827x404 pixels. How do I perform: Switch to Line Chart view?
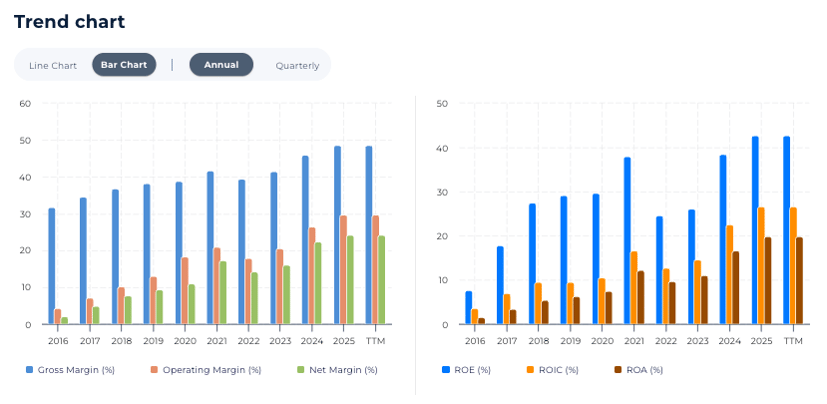(x=53, y=65)
